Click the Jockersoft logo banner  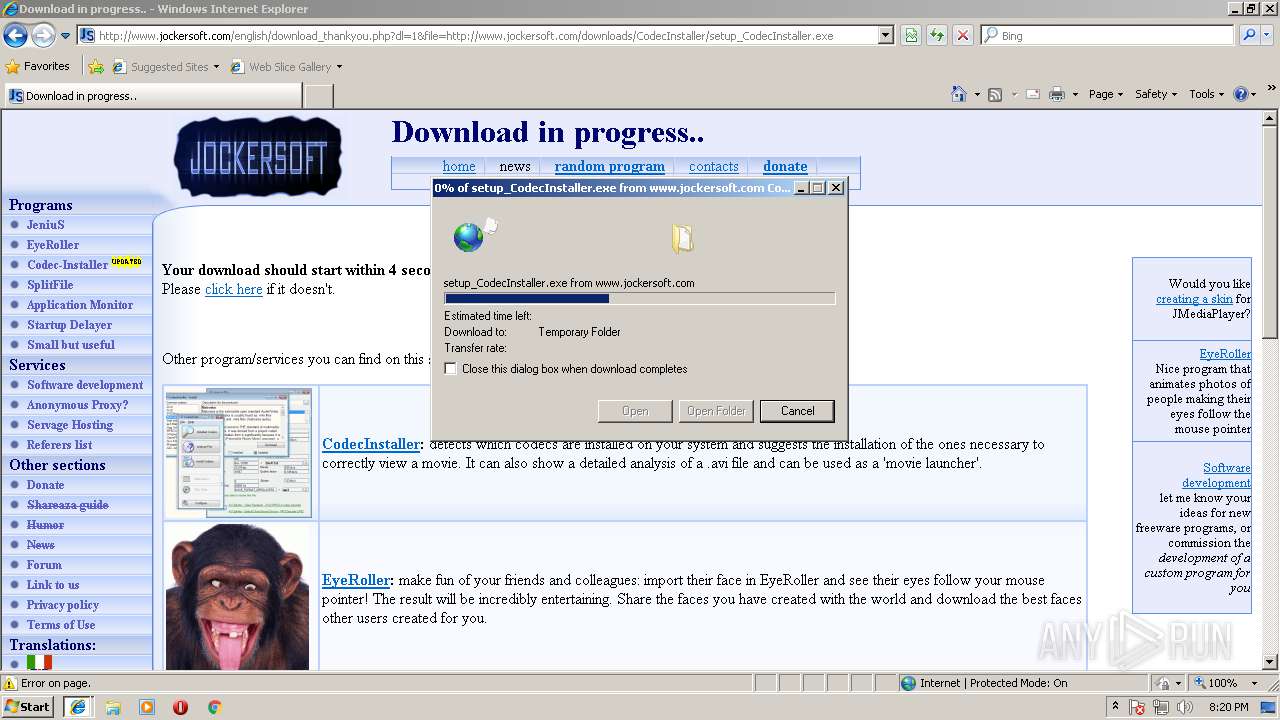pos(257,157)
